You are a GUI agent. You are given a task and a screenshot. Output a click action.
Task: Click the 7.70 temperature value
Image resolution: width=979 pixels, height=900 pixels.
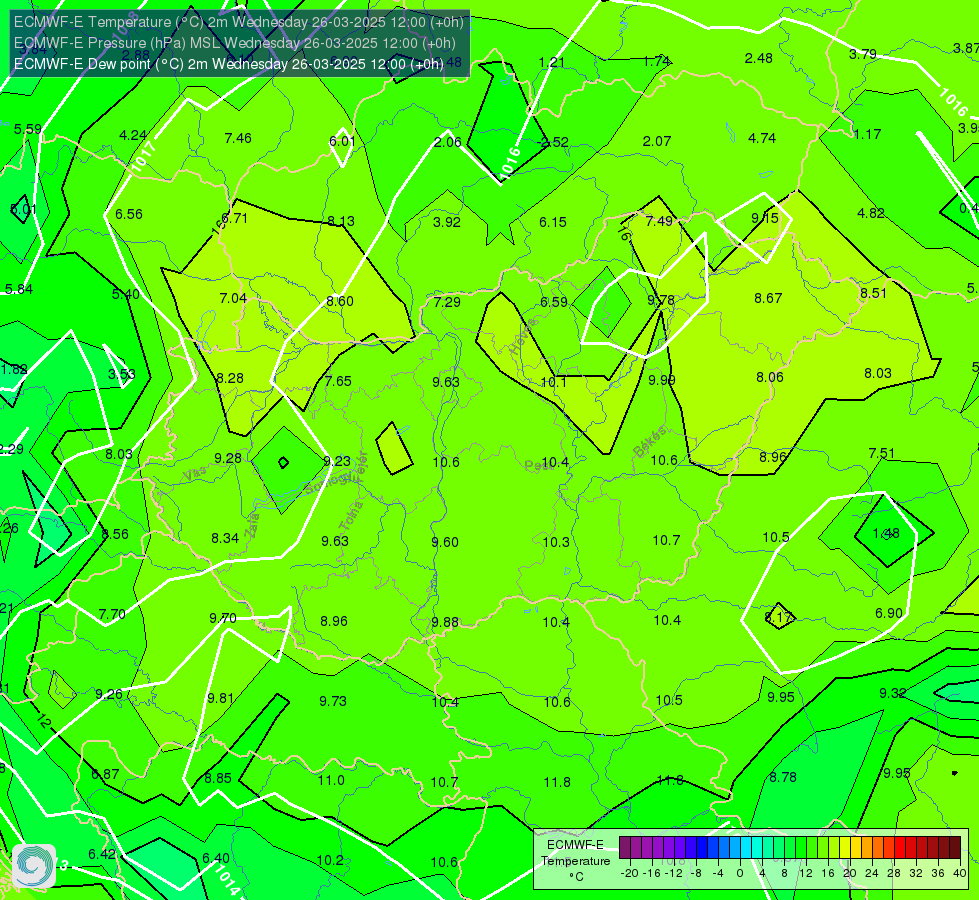click(112, 615)
